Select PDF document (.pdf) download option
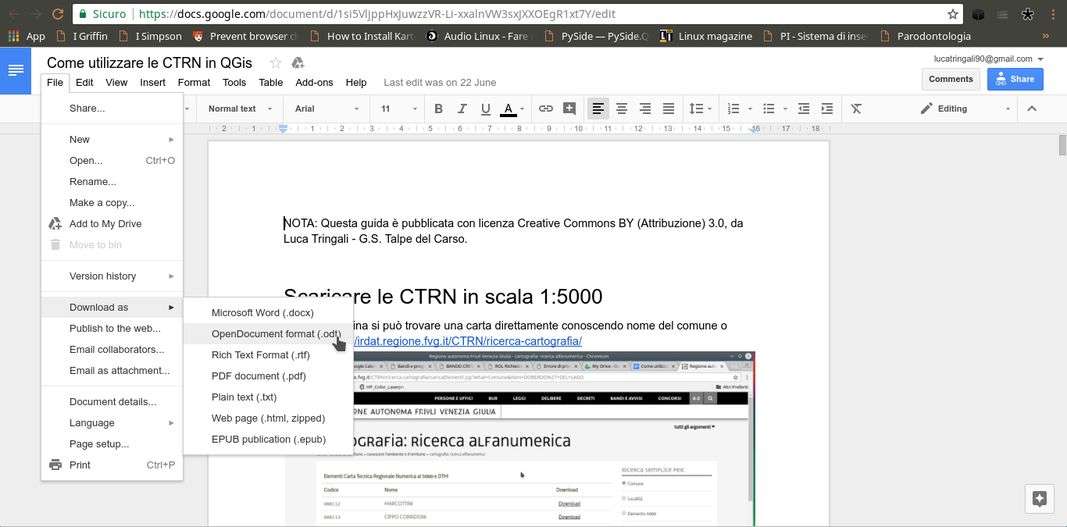 258,376
